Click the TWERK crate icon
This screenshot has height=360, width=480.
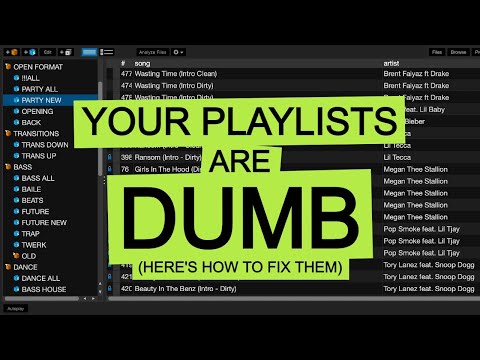pos(16,245)
